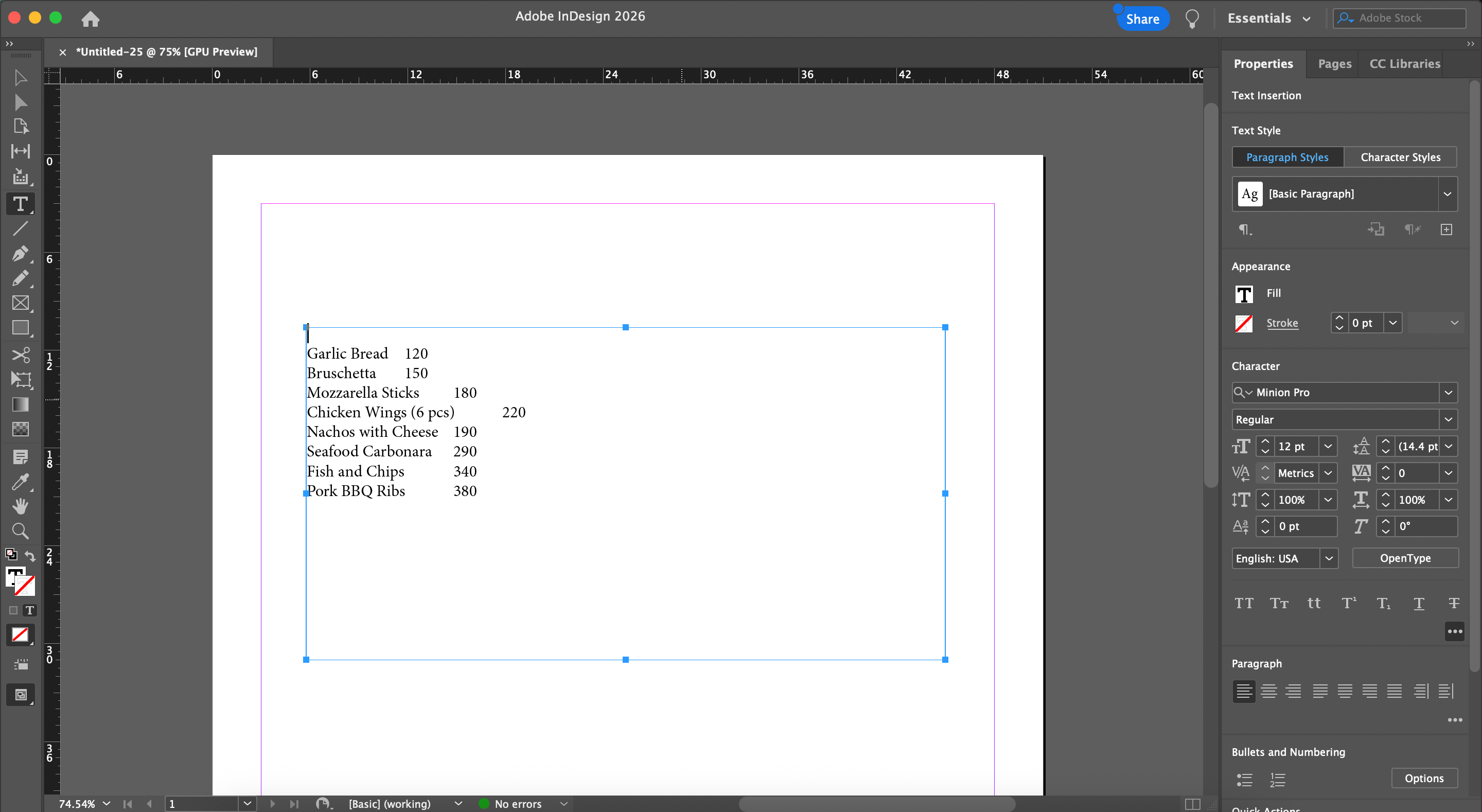Toggle Underline text formatting
Screen dimensions: 1482x812
(x=1419, y=603)
